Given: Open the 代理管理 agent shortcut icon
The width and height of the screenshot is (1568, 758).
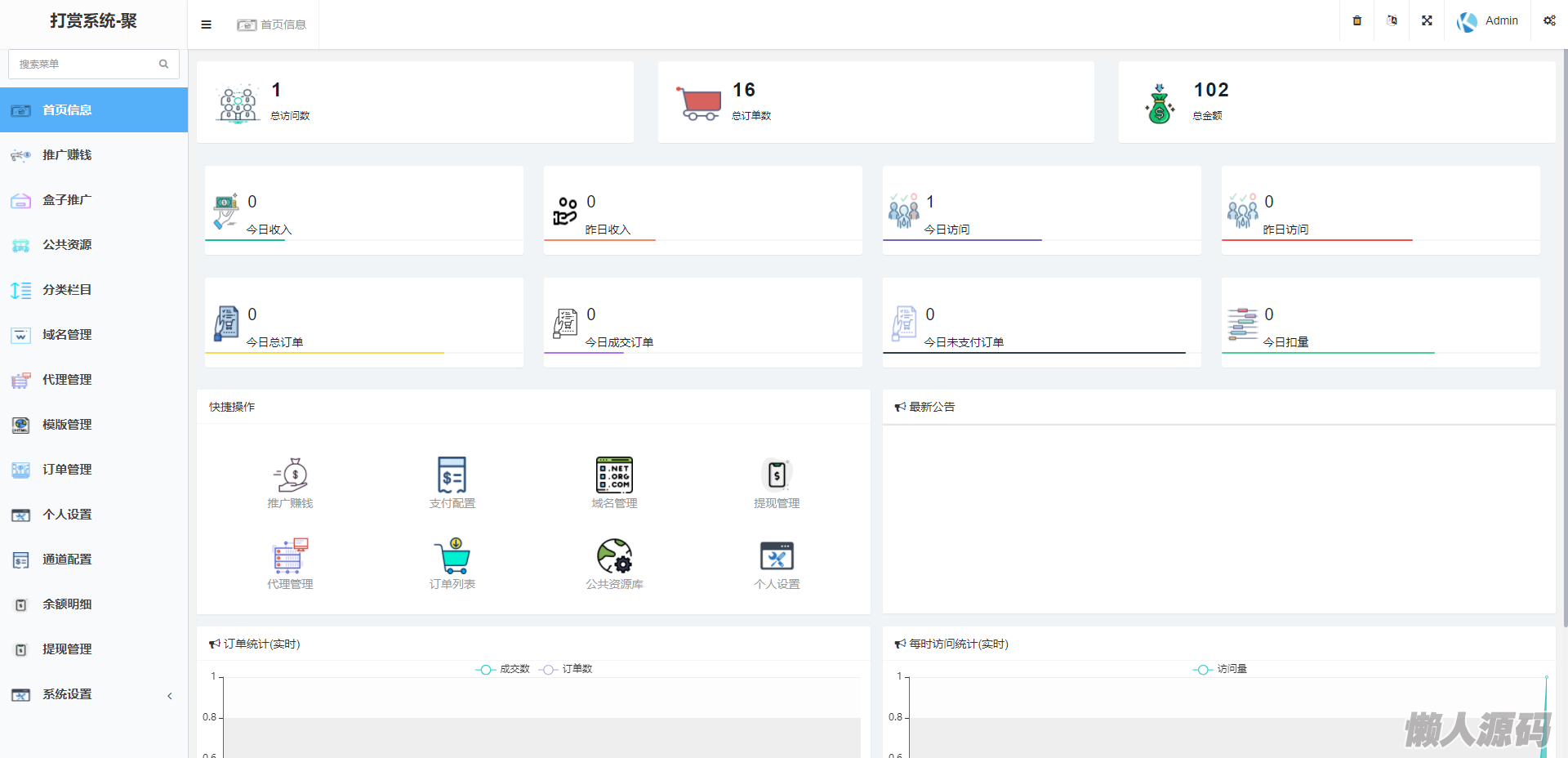Looking at the screenshot, I should pyautogui.click(x=290, y=556).
